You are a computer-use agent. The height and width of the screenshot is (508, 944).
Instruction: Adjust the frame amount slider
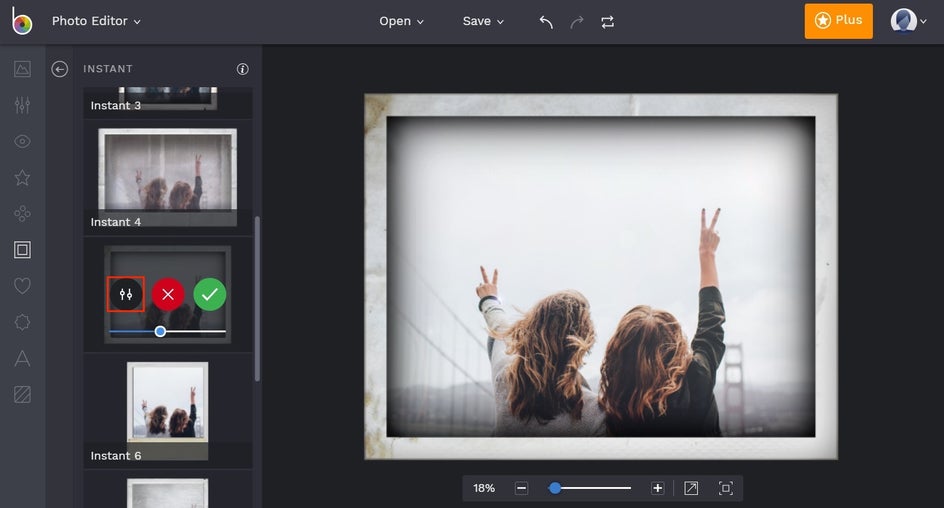click(167, 332)
